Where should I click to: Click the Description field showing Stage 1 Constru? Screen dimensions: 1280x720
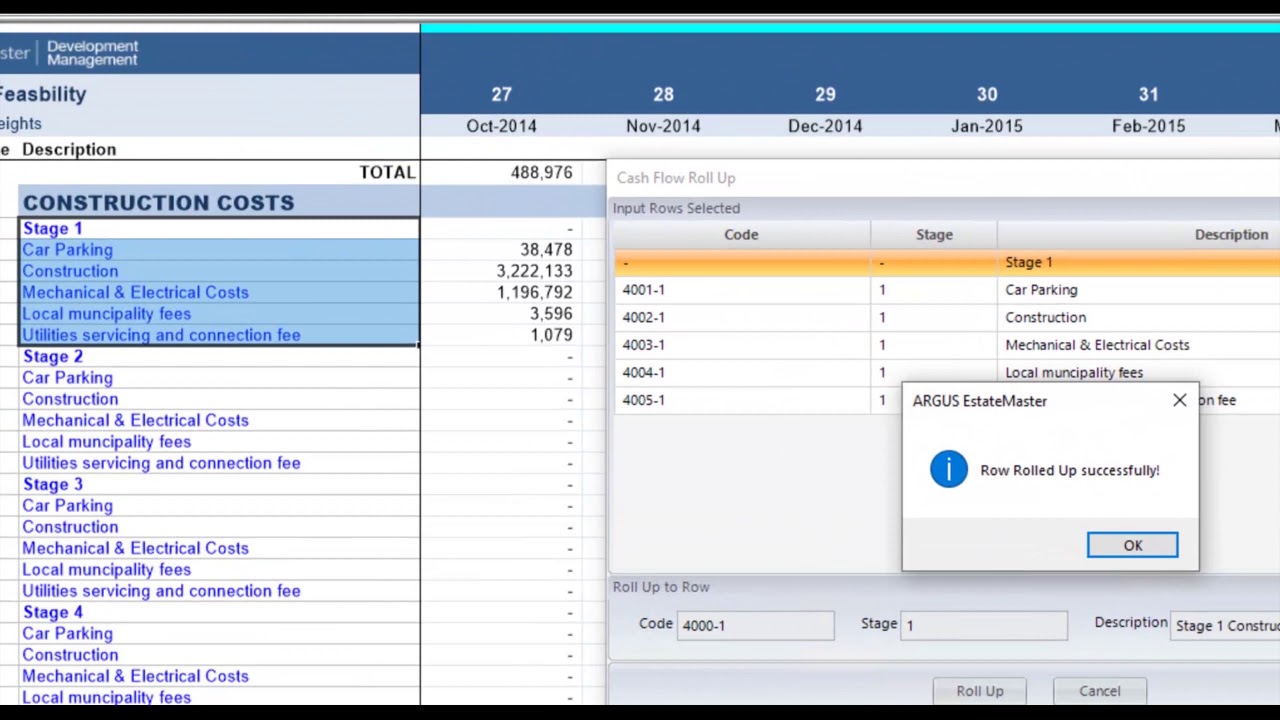click(x=1225, y=625)
